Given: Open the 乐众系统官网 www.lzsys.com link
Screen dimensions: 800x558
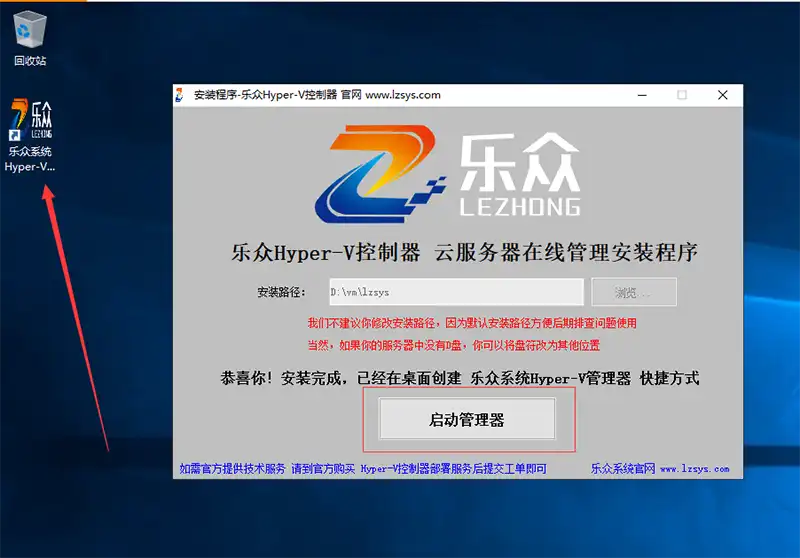Looking at the screenshot, I should (660, 468).
